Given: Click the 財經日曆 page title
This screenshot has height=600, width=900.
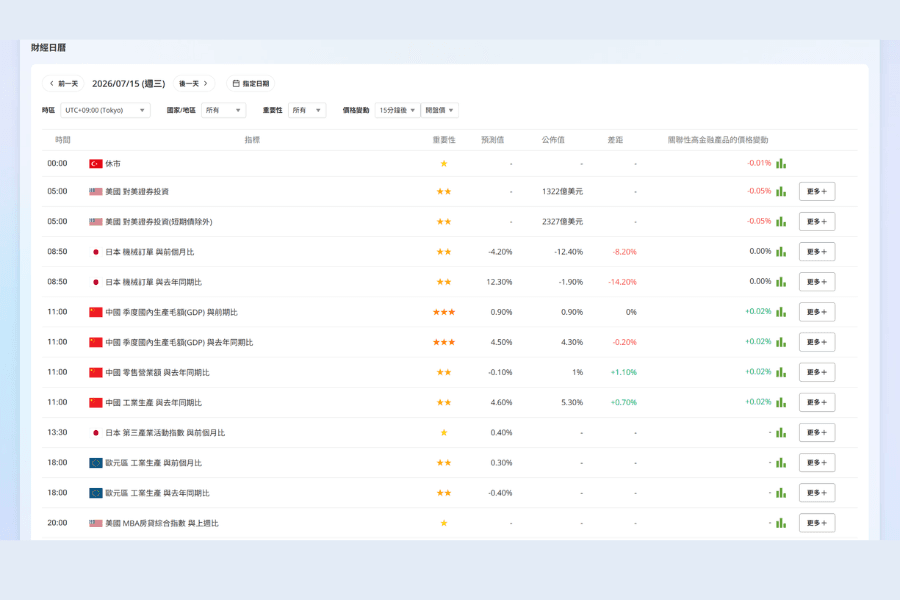Looking at the screenshot, I should click(x=48, y=48).
